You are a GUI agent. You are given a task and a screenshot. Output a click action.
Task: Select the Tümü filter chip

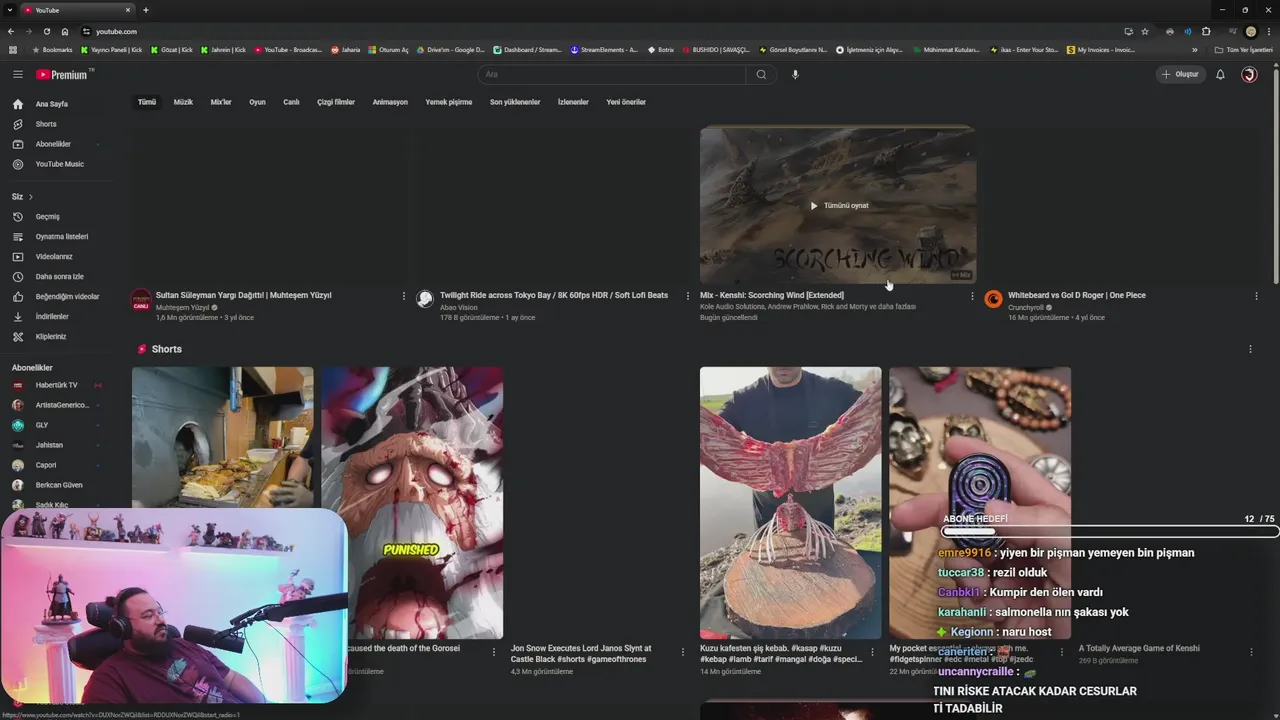click(147, 102)
